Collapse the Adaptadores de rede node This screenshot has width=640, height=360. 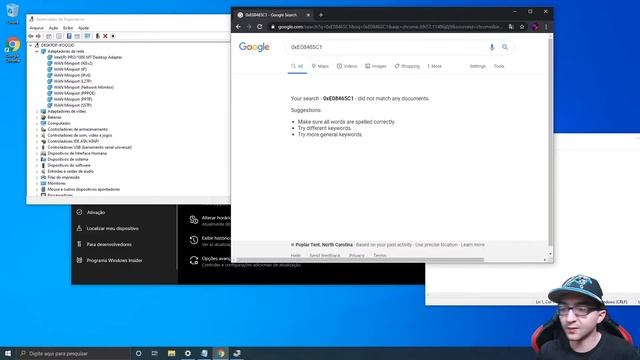pos(37,51)
